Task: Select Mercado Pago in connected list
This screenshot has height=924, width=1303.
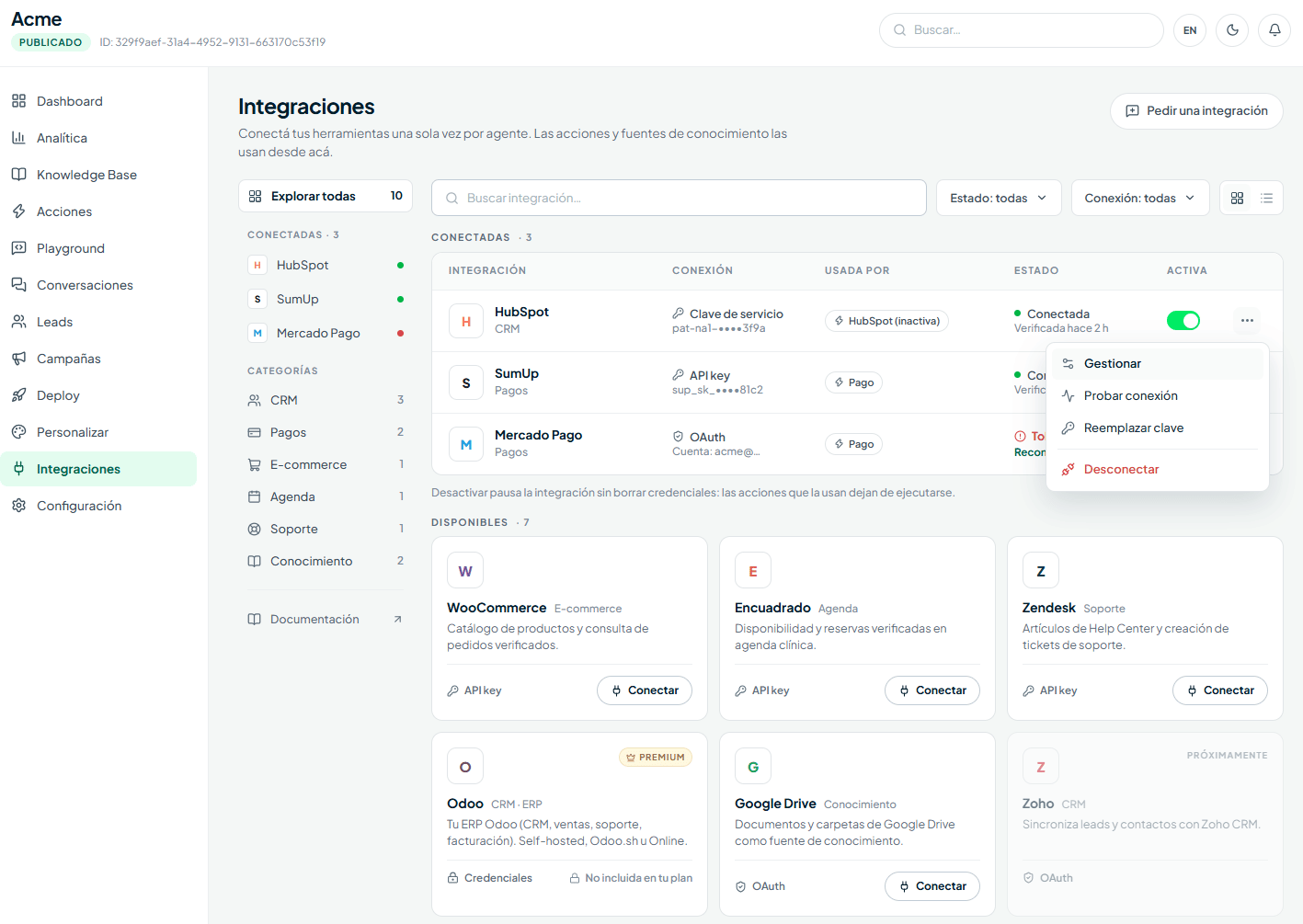Action: (326, 333)
